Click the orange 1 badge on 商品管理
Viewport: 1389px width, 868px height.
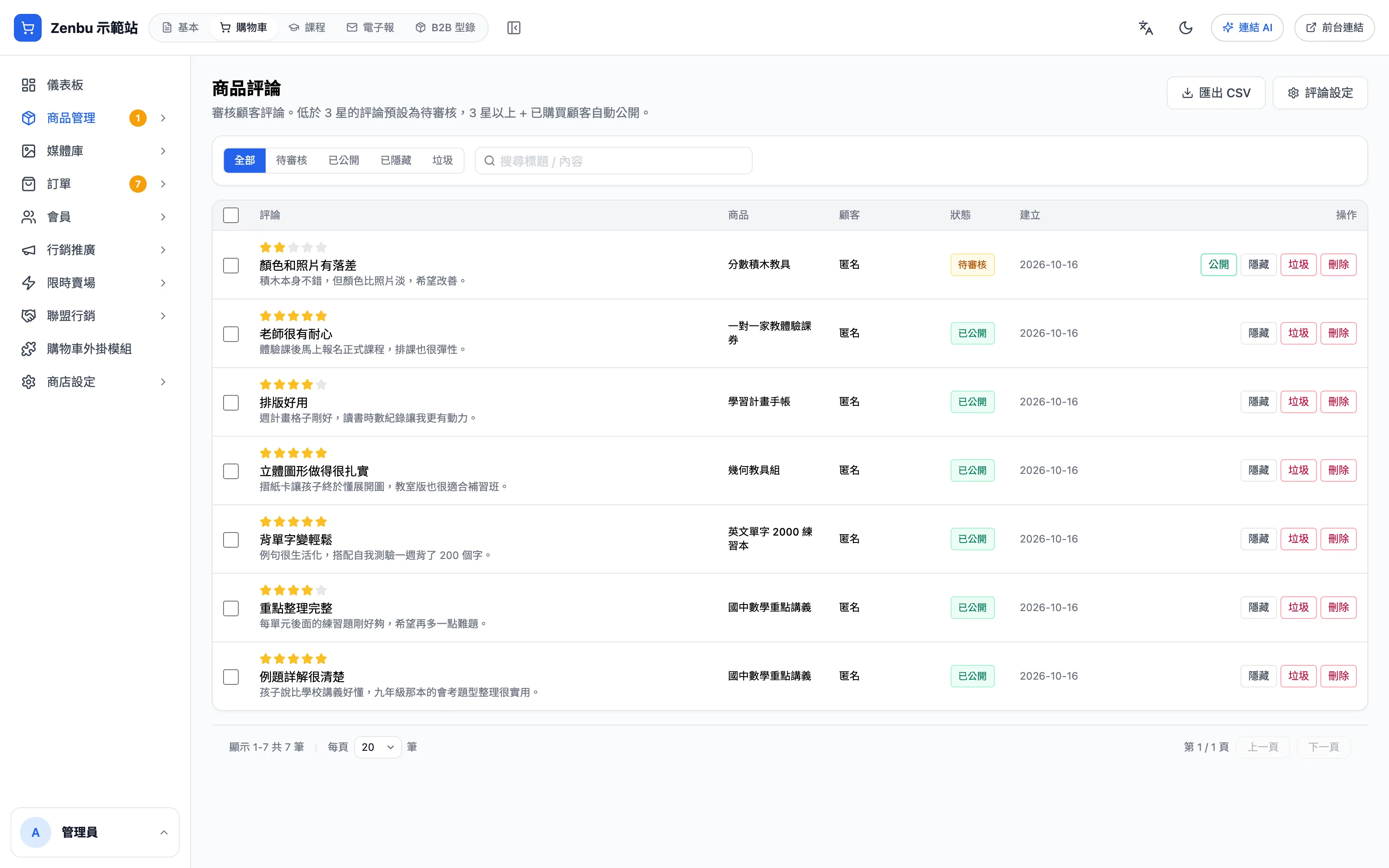138,118
